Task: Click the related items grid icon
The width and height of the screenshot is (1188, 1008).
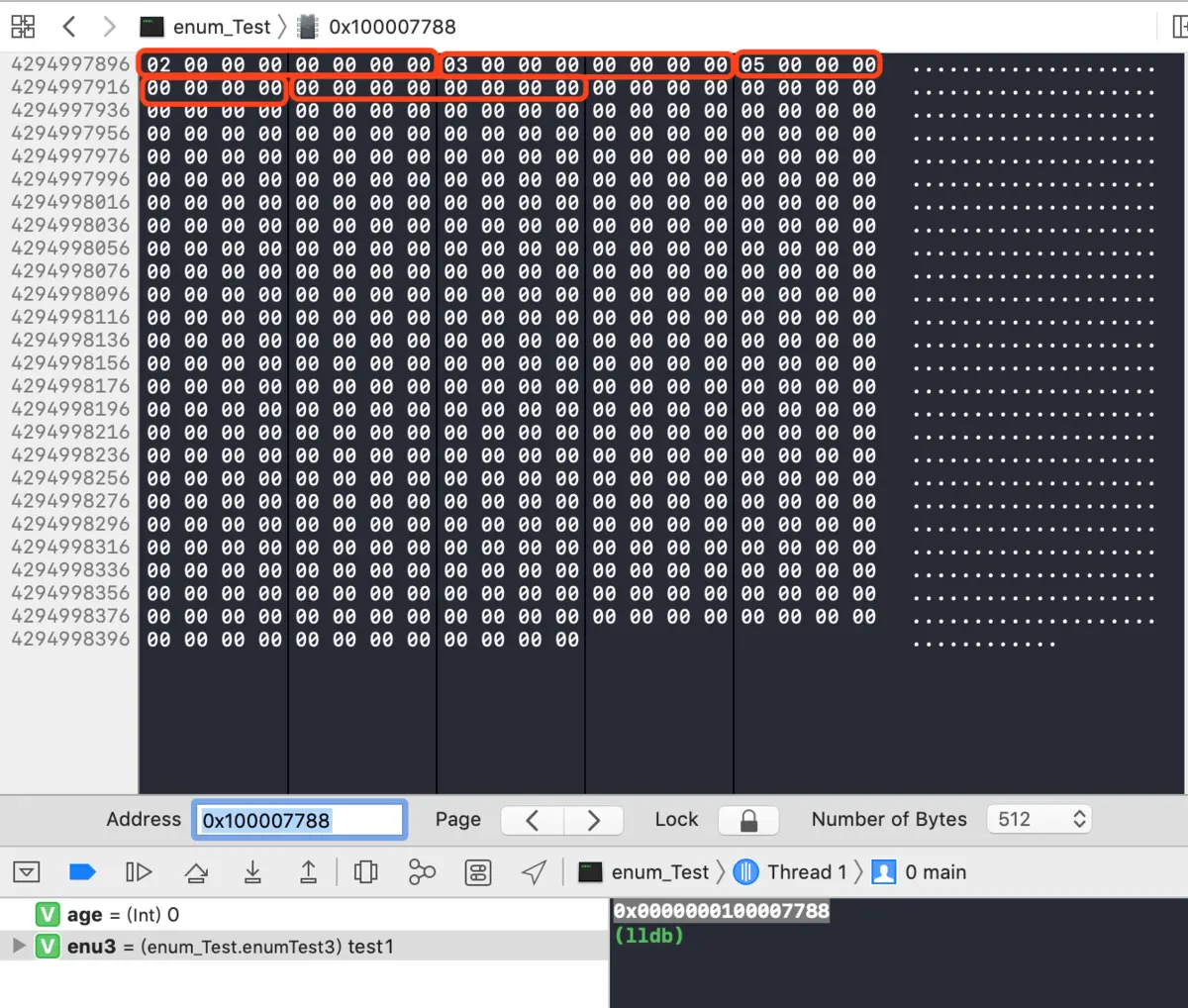Action: (23, 27)
